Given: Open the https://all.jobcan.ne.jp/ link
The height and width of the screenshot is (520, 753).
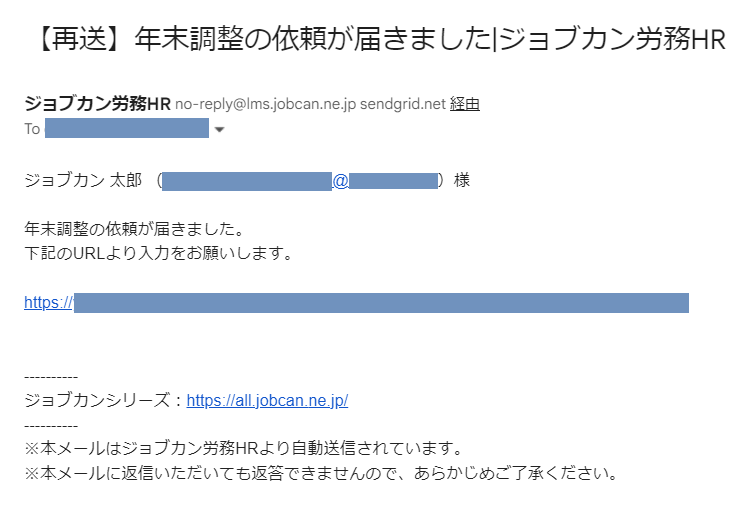Looking at the screenshot, I should point(267,400).
